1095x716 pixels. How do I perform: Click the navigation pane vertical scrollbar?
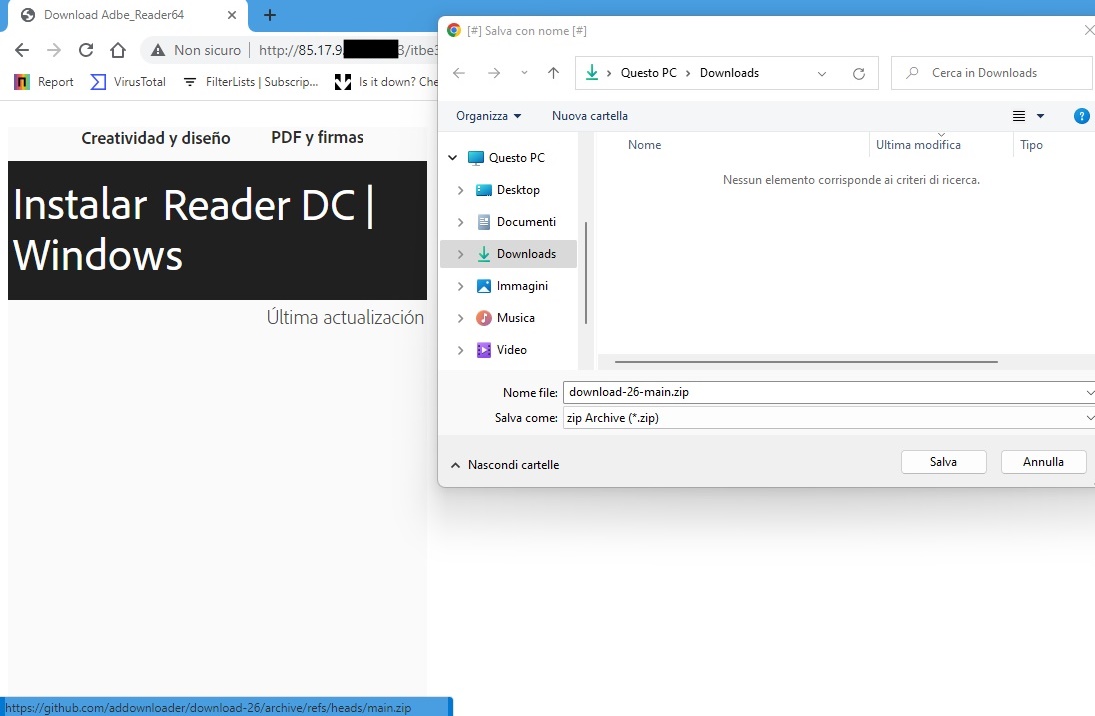[585, 272]
